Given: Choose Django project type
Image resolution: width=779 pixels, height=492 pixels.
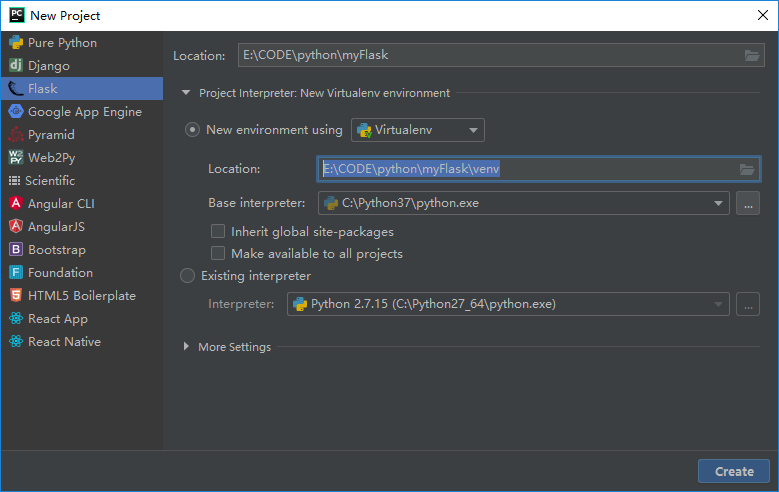Looking at the screenshot, I should pos(82,66).
